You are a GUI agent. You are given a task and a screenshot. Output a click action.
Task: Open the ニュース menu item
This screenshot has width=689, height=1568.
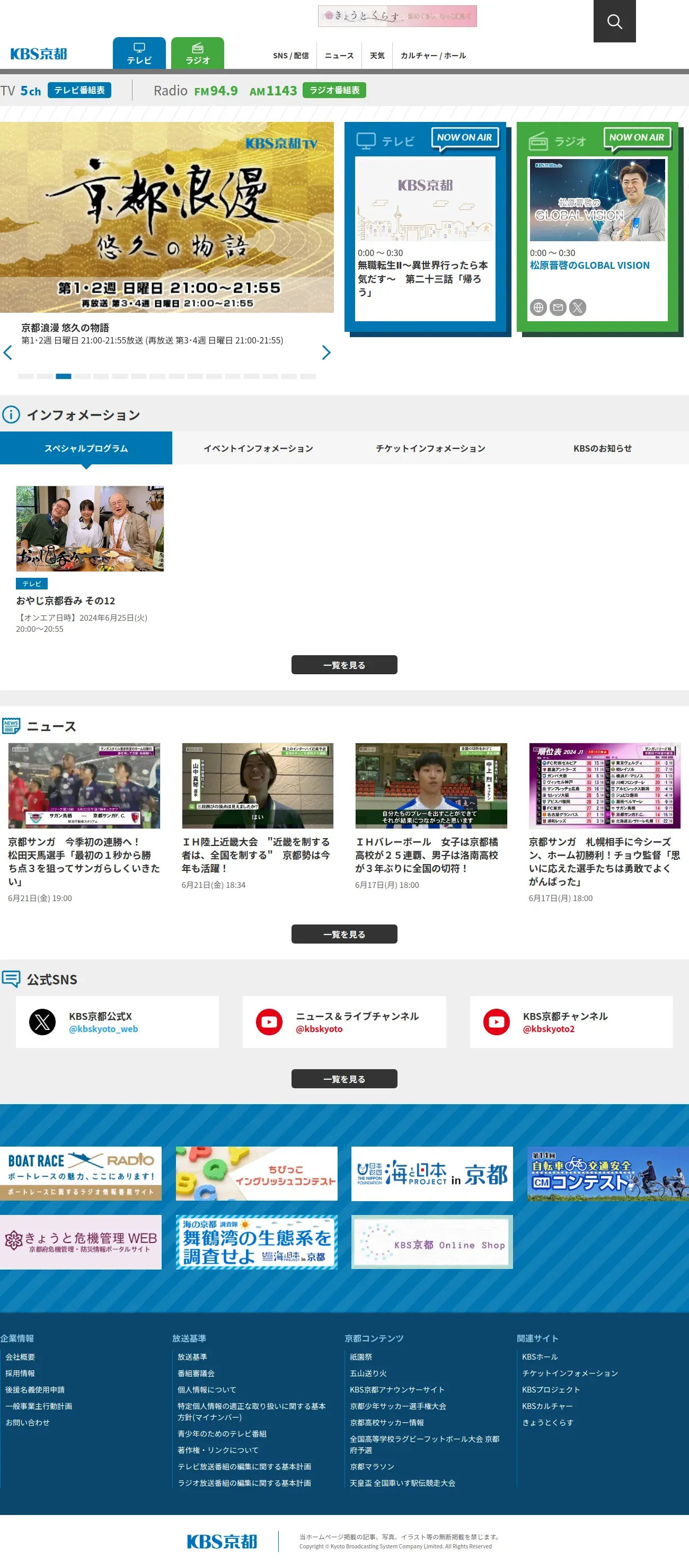(339, 55)
